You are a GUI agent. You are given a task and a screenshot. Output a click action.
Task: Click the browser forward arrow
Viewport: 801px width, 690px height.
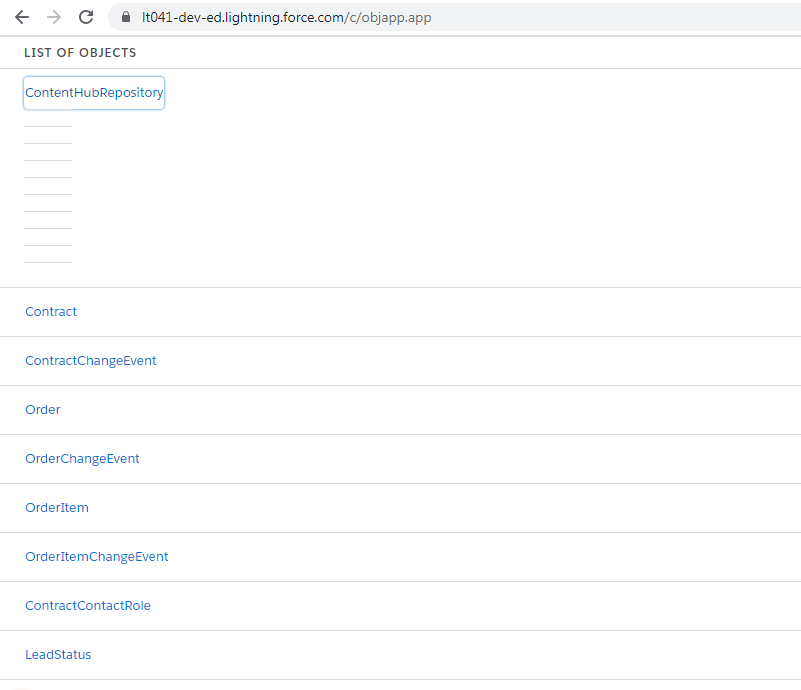tap(53, 16)
